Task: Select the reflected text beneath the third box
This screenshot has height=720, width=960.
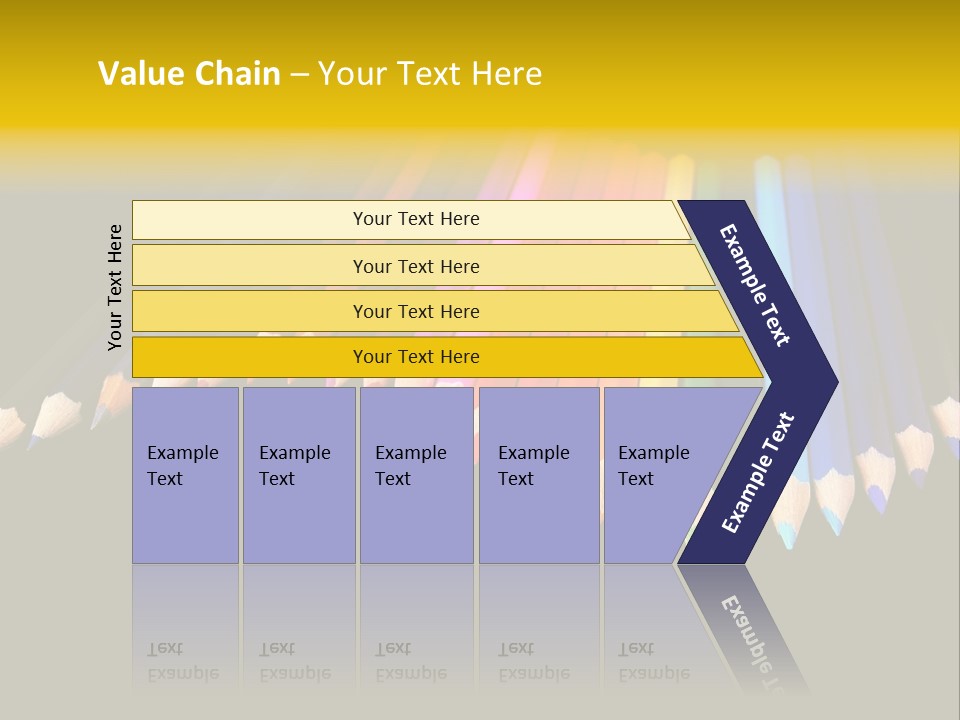Action: (x=410, y=662)
